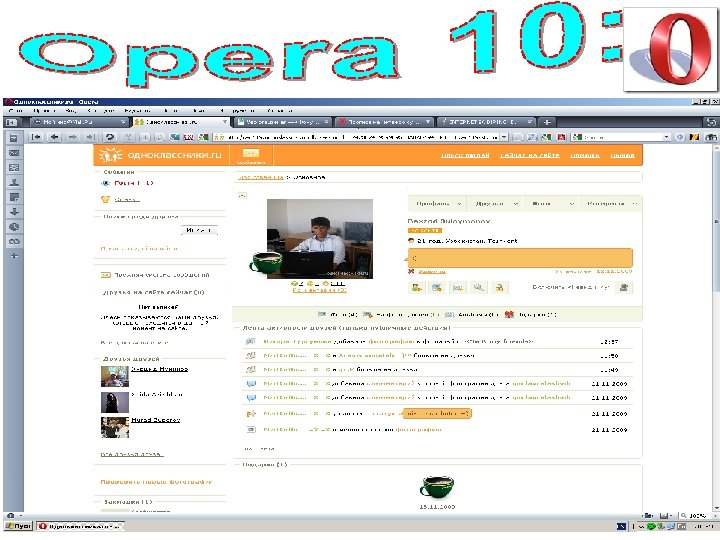Click in the Opera address field
This screenshot has height=540, width=720.
click(360, 137)
